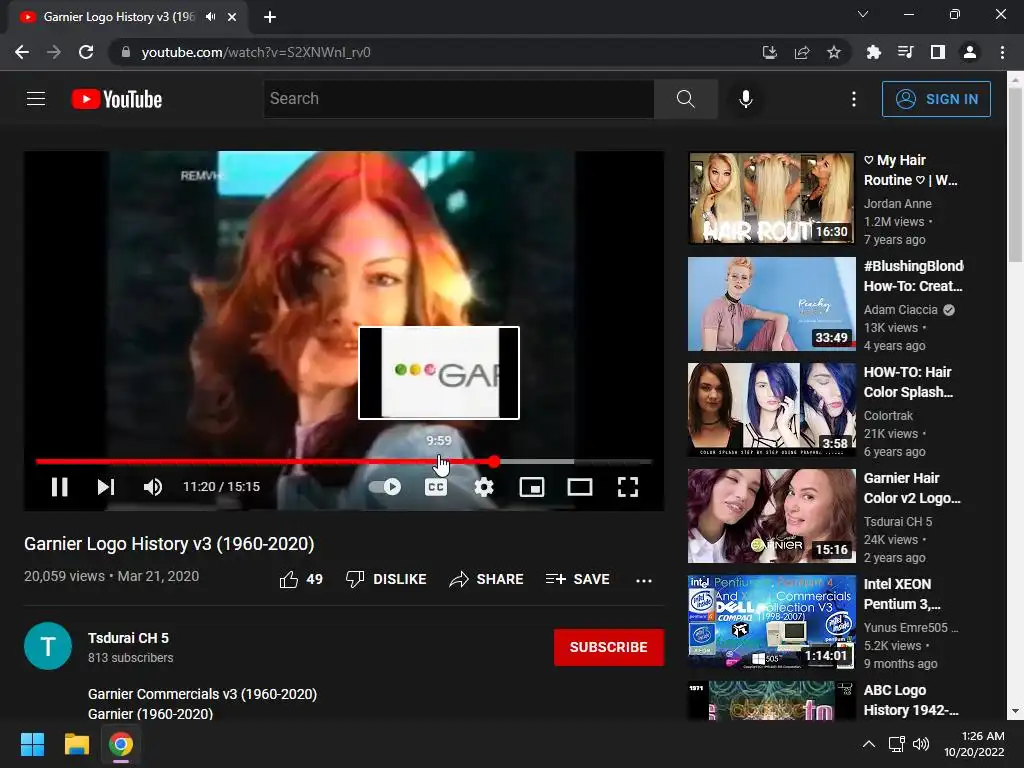Save the video to a playlist
This screenshot has width=1024, height=768.
(x=577, y=579)
